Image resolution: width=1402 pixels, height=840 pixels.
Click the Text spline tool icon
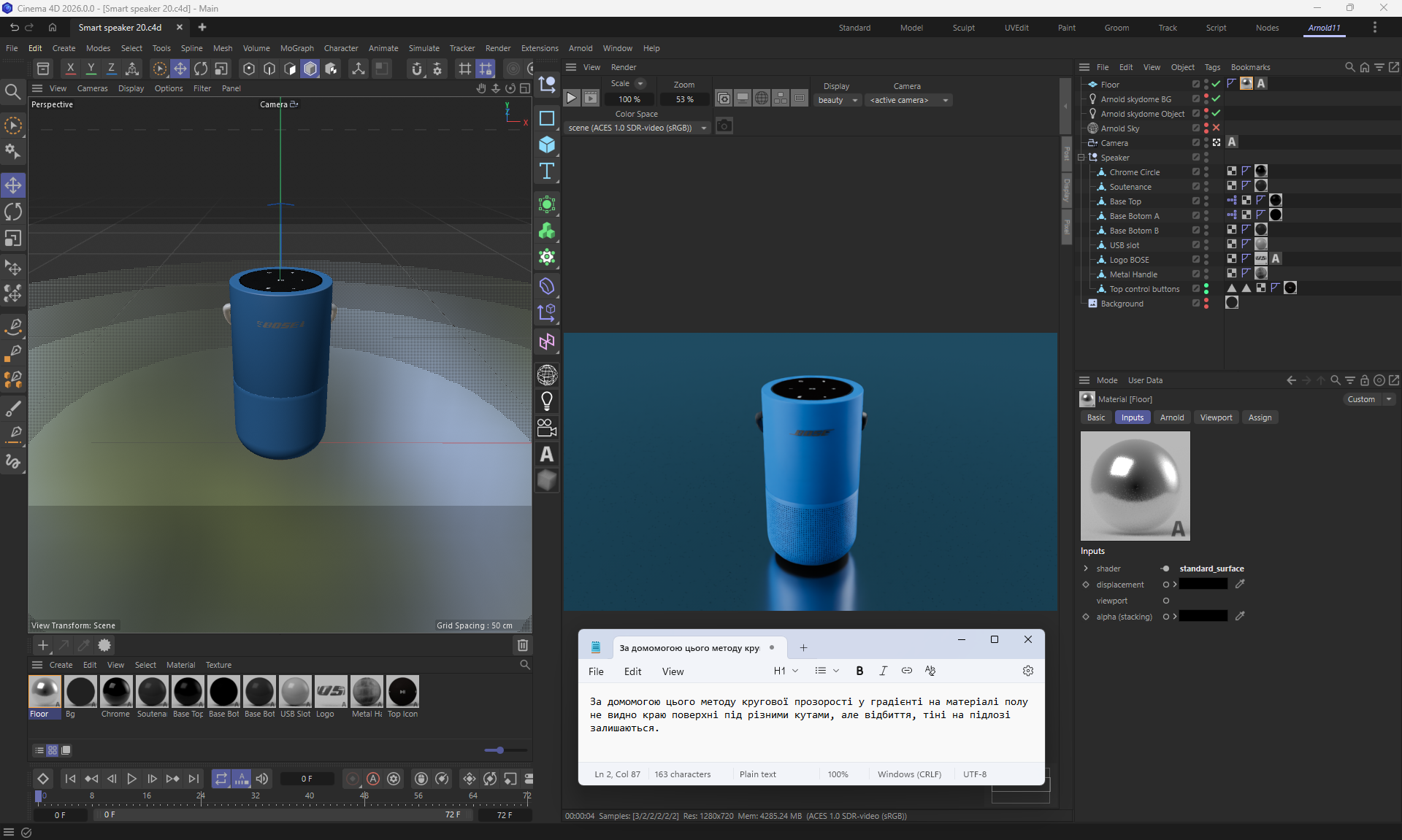[546, 172]
